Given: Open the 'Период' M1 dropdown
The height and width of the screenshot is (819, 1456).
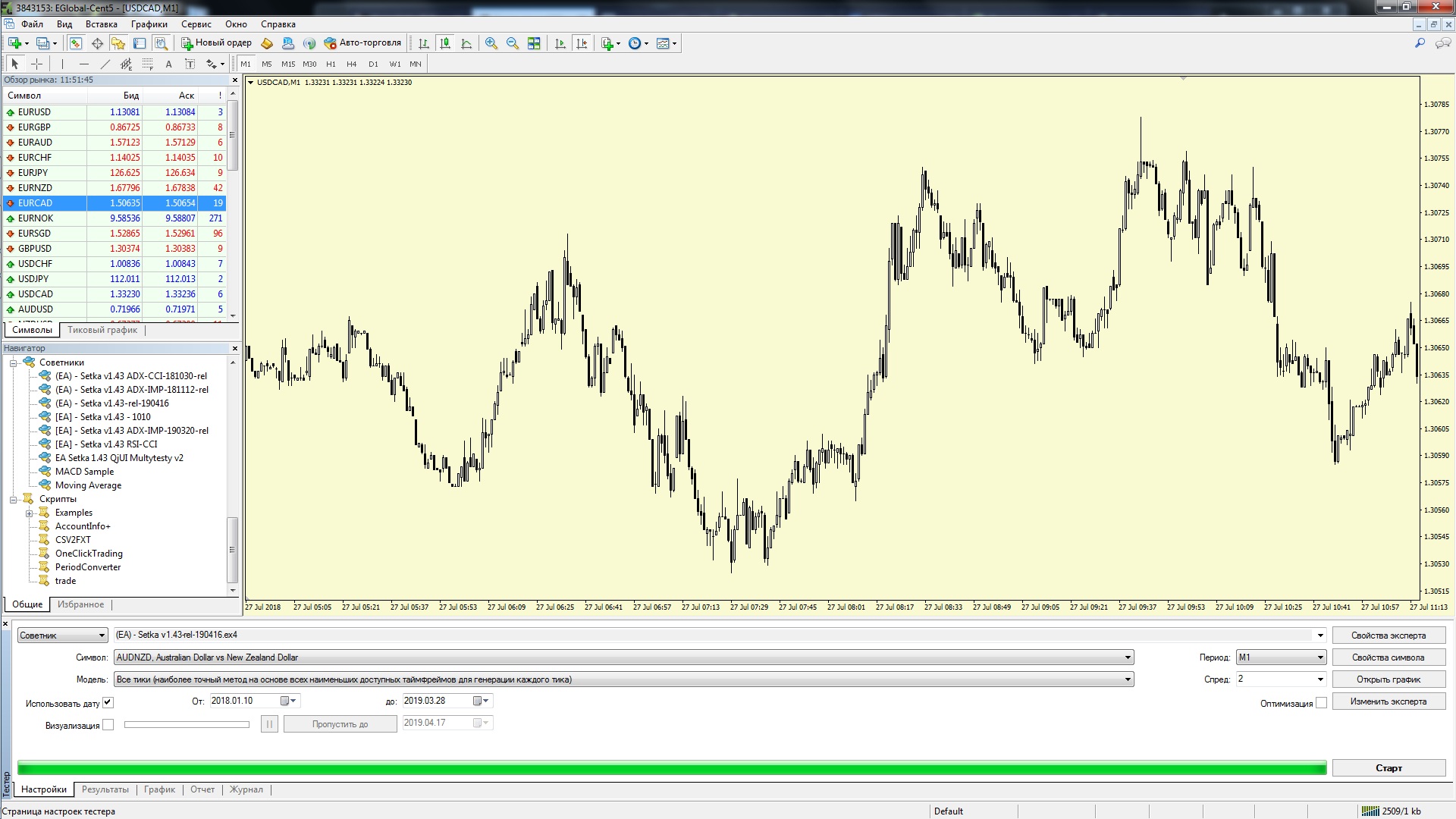Looking at the screenshot, I should click(x=1319, y=657).
